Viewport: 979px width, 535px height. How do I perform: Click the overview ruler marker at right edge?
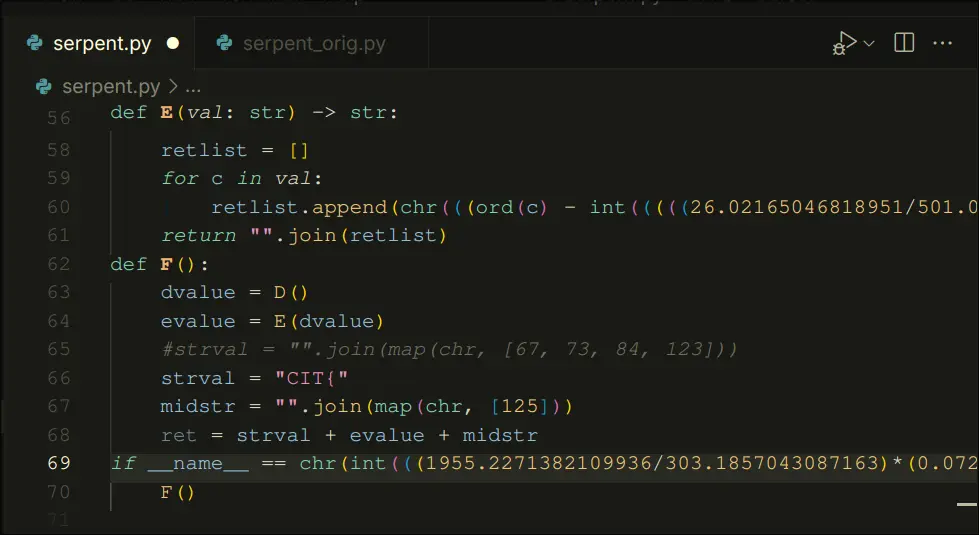970,478
